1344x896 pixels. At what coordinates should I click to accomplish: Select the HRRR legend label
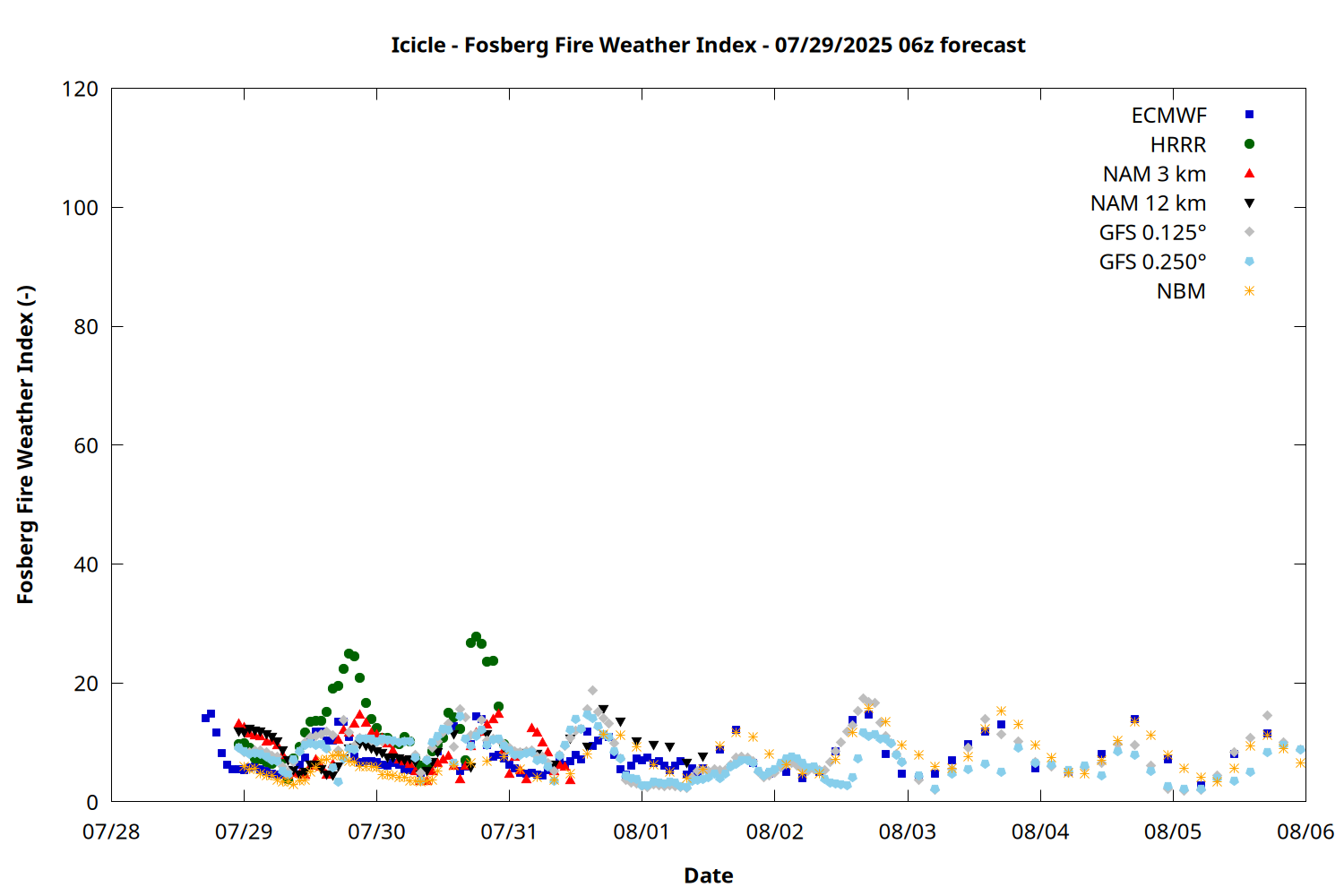click(1178, 145)
